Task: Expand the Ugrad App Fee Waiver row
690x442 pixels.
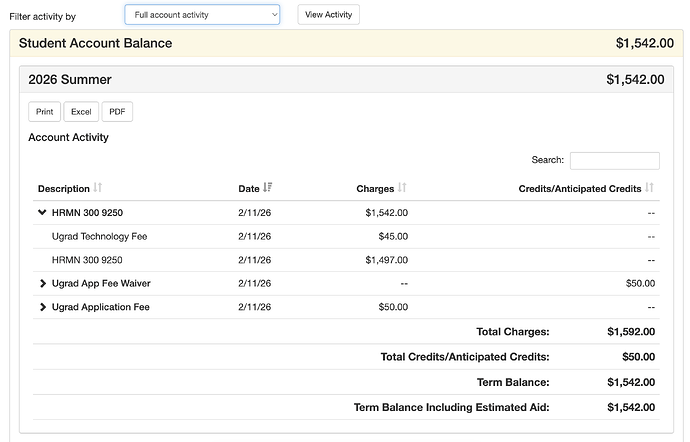Action: tap(42, 284)
